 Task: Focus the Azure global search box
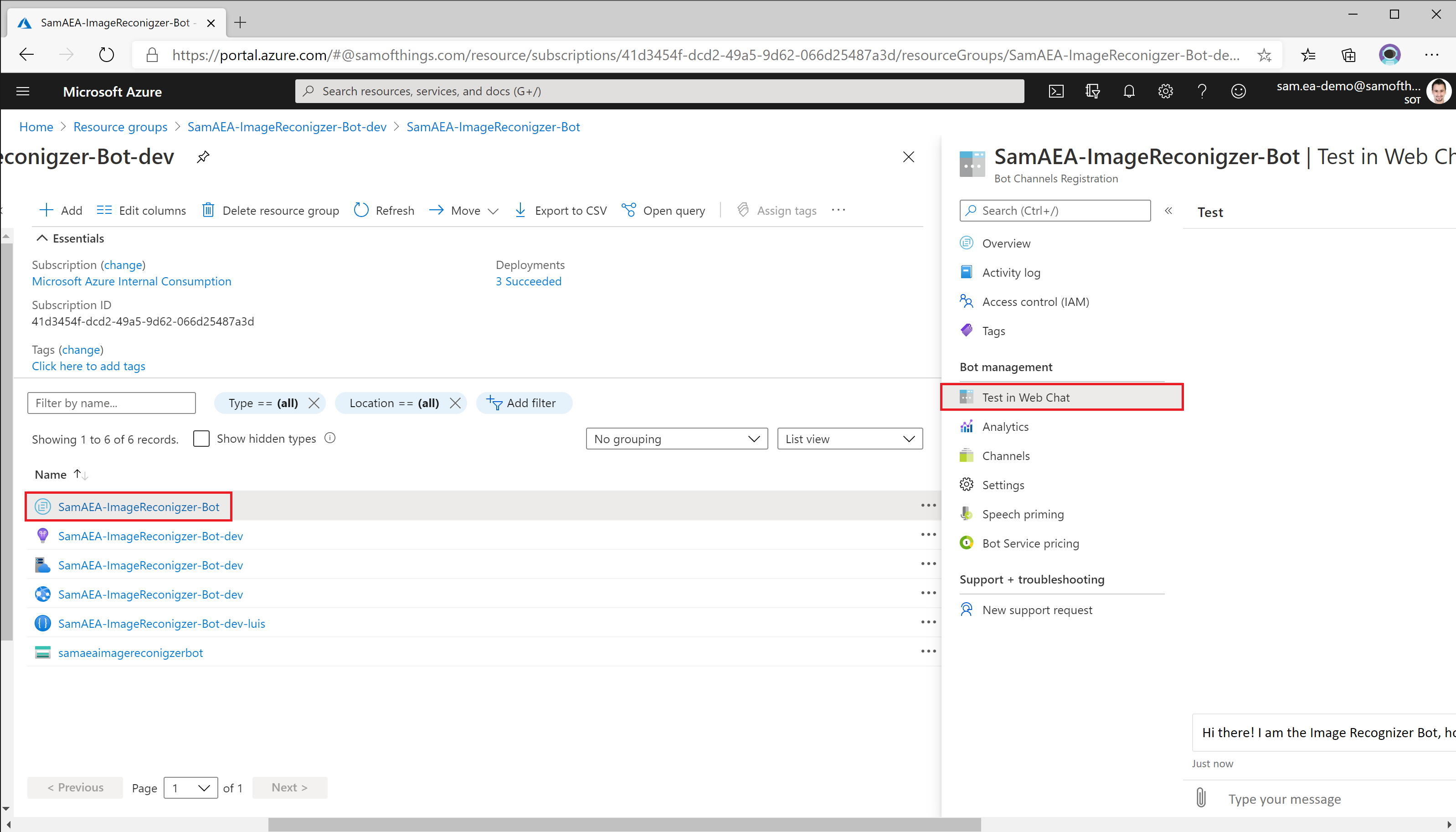click(x=659, y=92)
